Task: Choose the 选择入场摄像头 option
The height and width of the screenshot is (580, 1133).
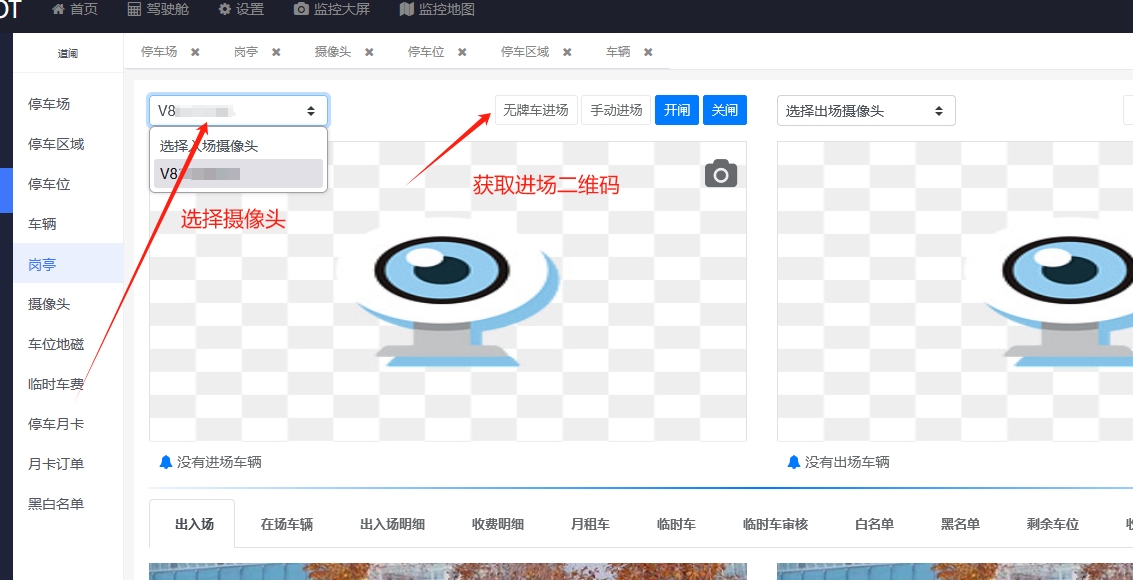Action: click(x=238, y=146)
